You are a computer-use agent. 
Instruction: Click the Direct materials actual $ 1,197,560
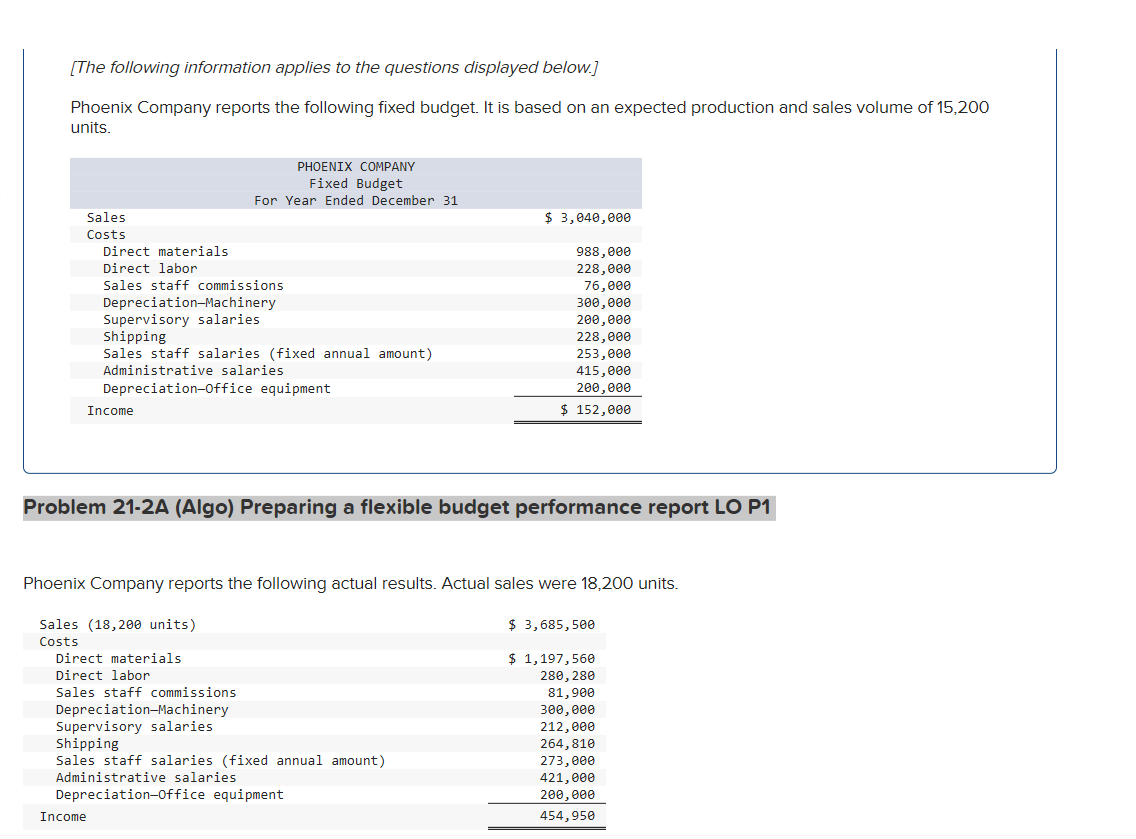coord(548,658)
